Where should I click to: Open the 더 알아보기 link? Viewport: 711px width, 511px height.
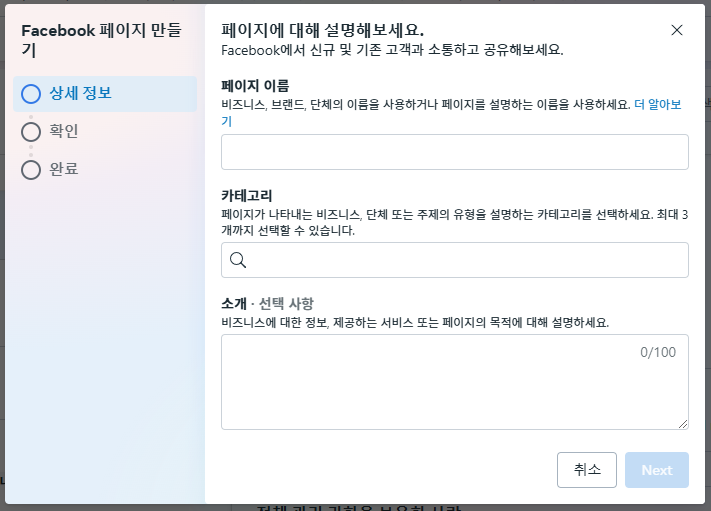[x=657, y=105]
